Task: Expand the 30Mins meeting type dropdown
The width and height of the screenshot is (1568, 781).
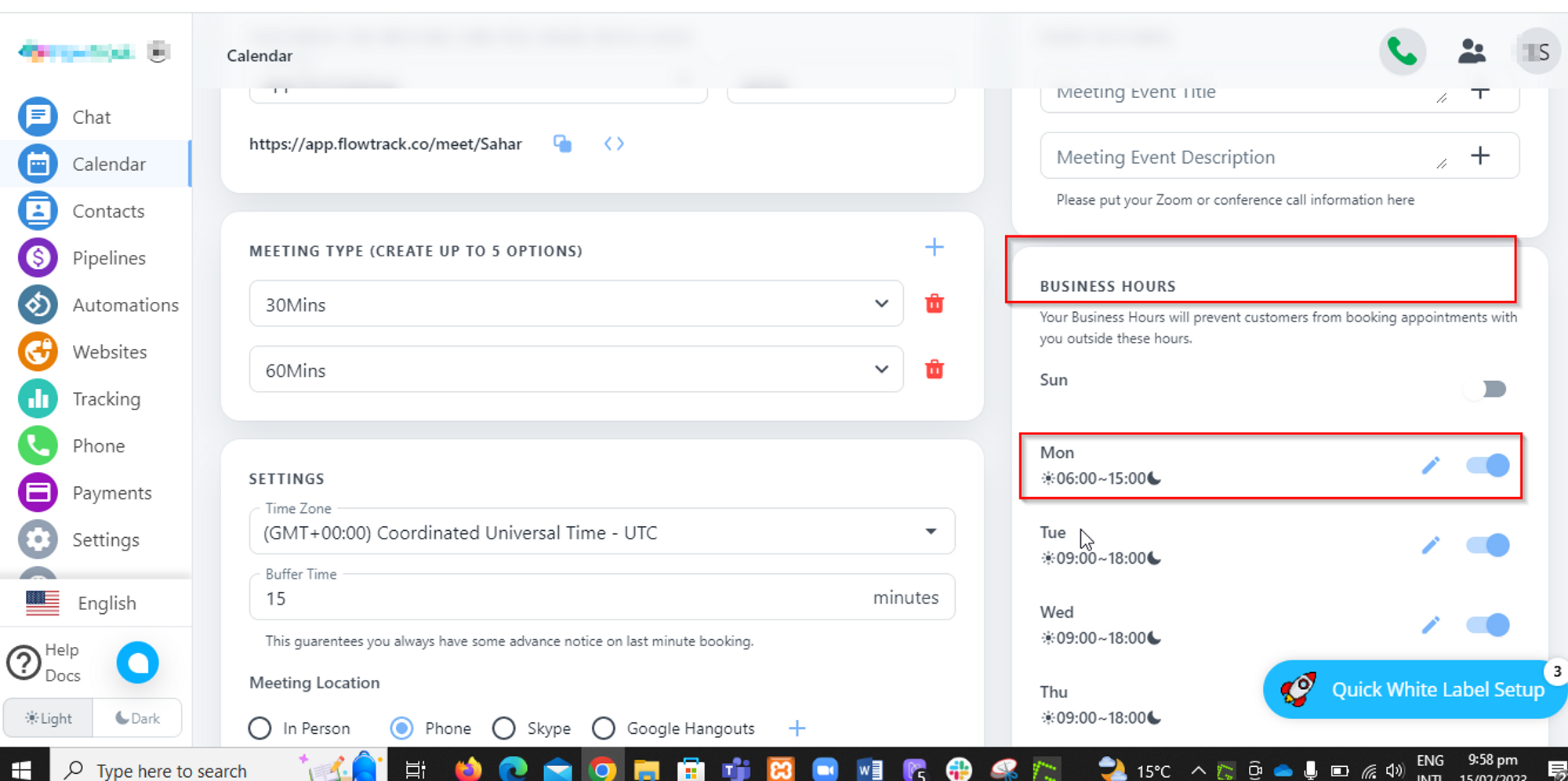Action: (881, 304)
